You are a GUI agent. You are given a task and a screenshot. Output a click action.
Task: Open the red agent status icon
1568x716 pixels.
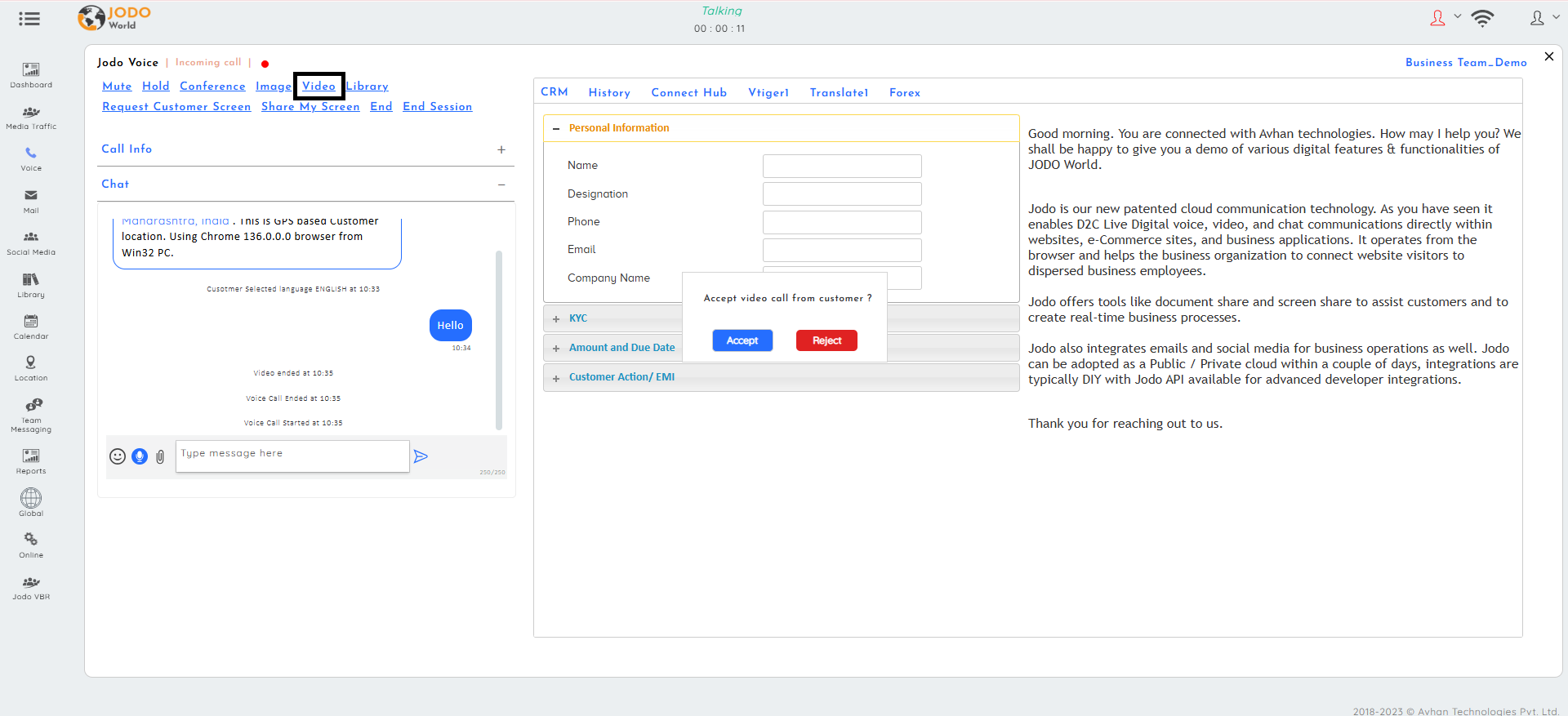[1437, 18]
